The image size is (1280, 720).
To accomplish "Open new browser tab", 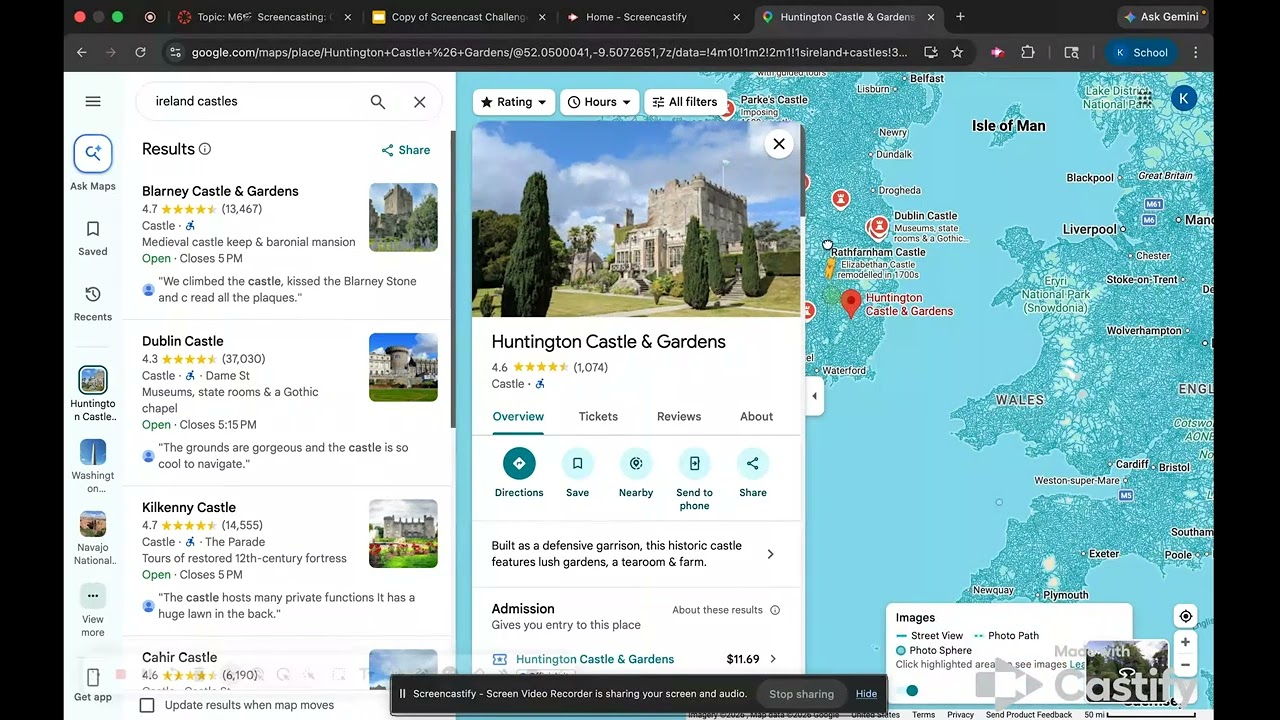I will (x=960, y=17).
